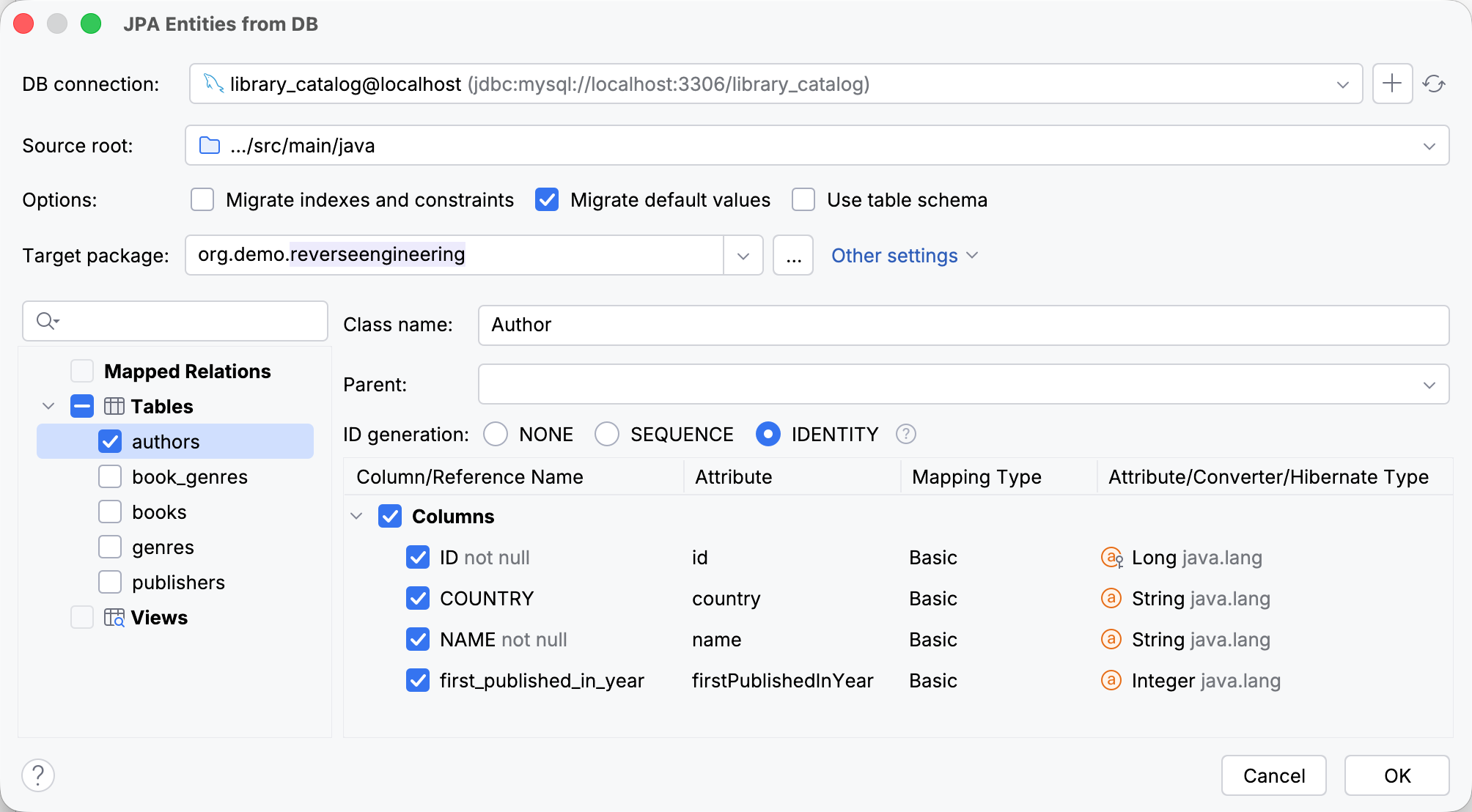Click the attribute icon beside Integer java.lang
The width and height of the screenshot is (1472, 812).
pyautogui.click(x=1111, y=681)
